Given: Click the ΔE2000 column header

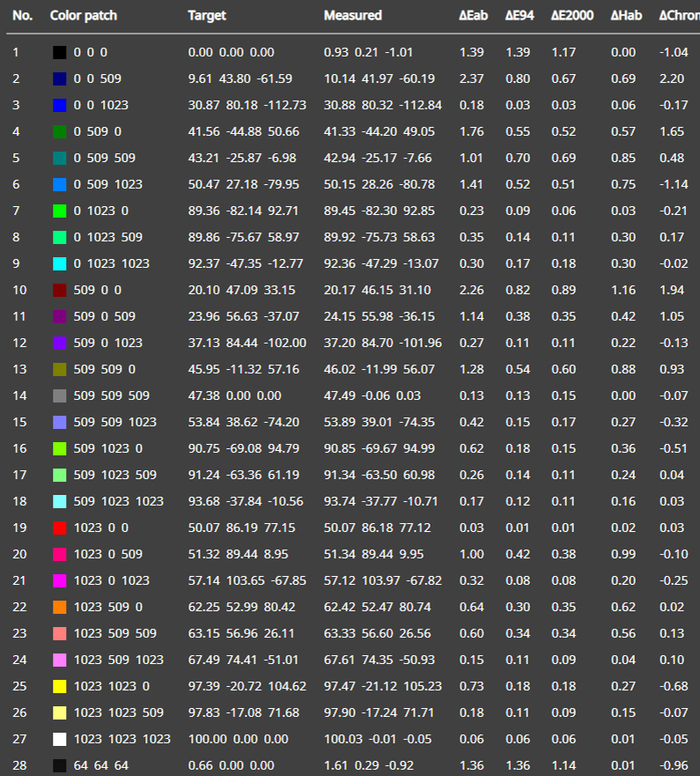Looking at the screenshot, I should coord(572,15).
